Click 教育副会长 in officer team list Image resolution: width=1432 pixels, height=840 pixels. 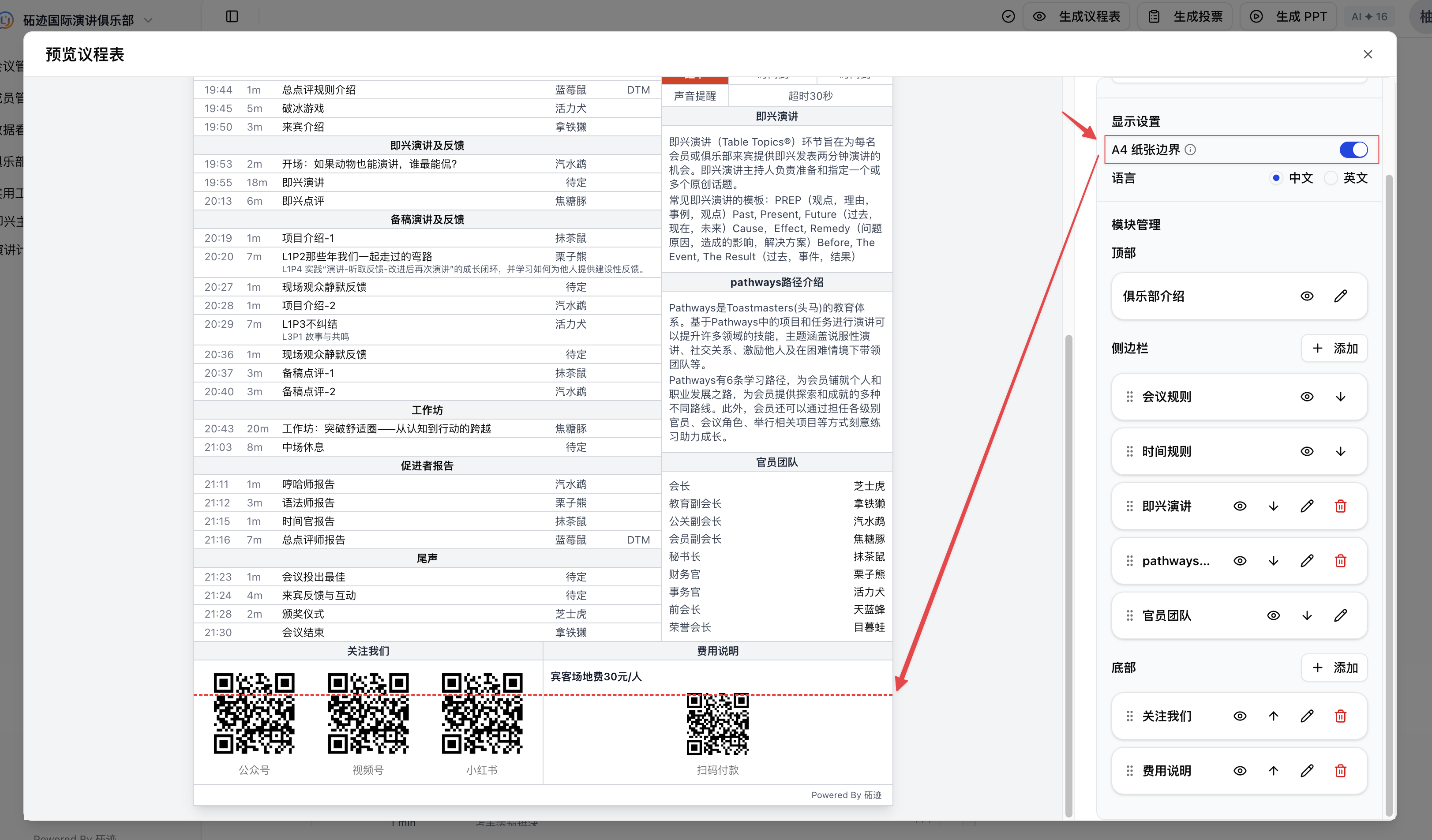(x=695, y=503)
